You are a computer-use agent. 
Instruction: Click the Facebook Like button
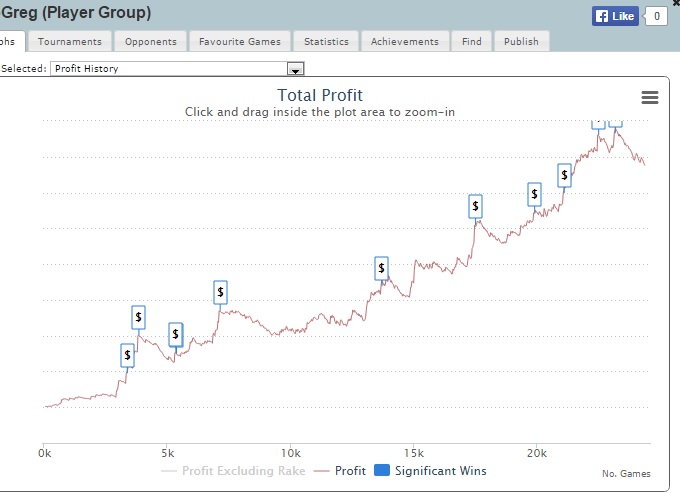point(615,16)
